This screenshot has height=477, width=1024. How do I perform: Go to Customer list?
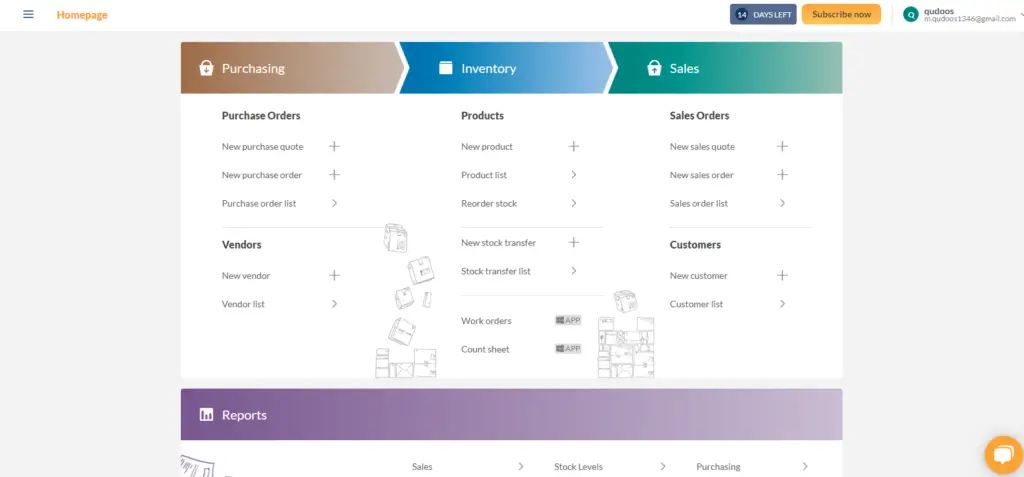(x=696, y=304)
